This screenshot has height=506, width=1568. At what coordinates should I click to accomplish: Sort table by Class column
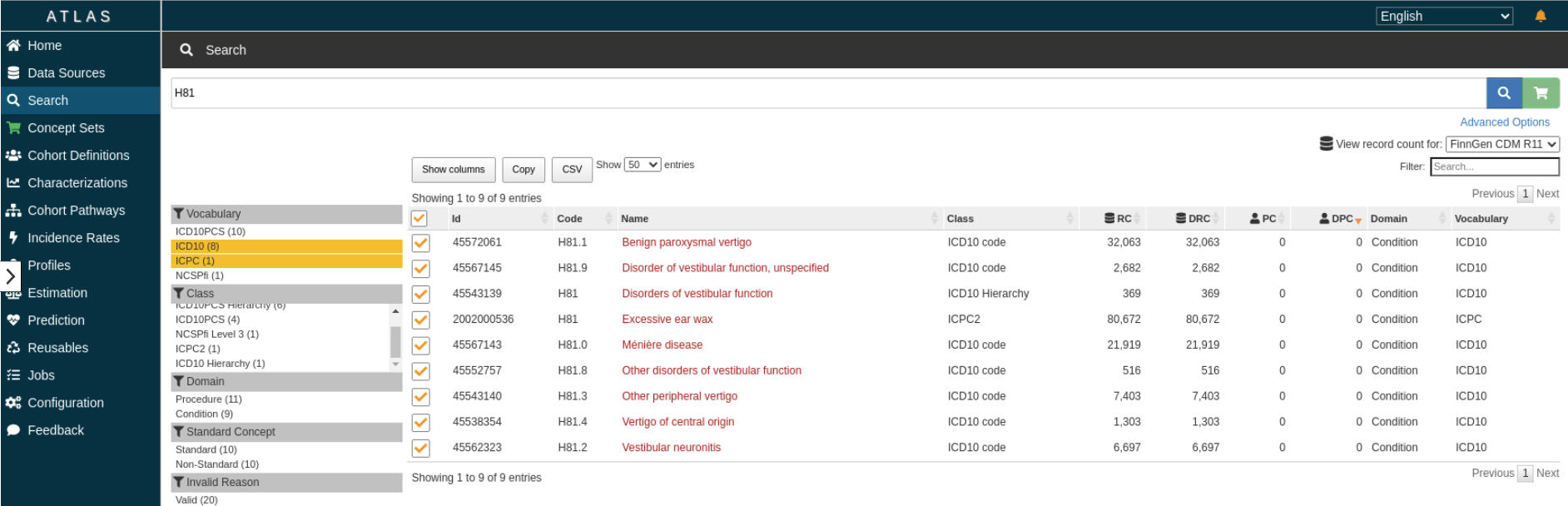pyautogui.click(x=1010, y=219)
